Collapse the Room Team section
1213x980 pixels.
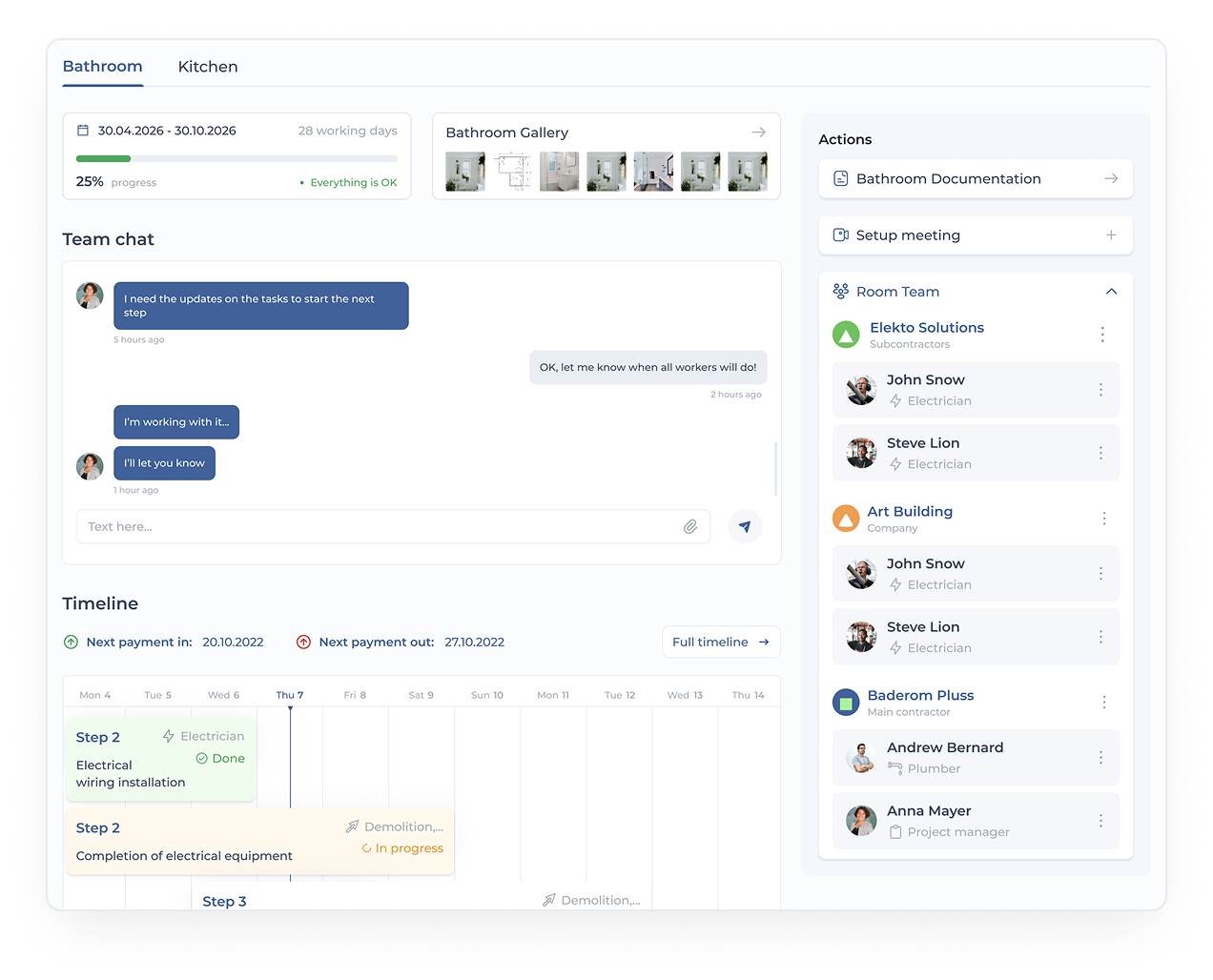pyautogui.click(x=1111, y=292)
